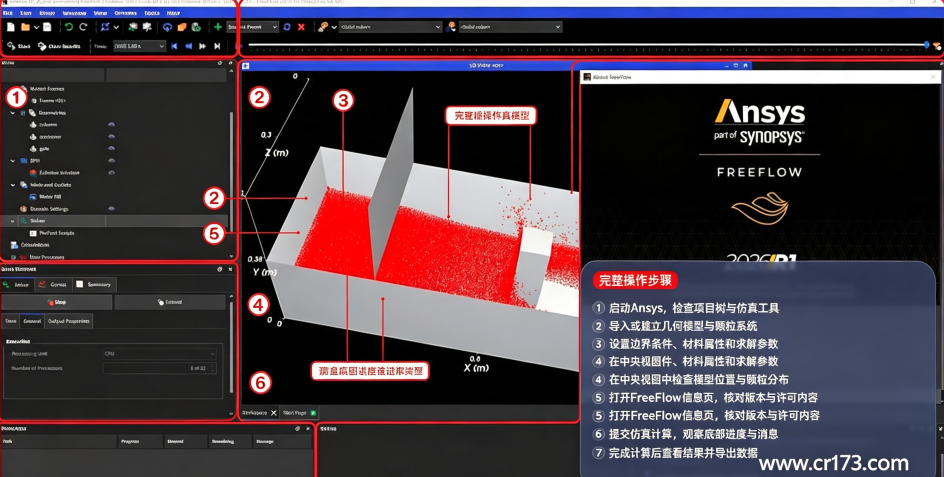Click the blue view icon beside redo
The width and height of the screenshot is (944, 477).
point(105,27)
